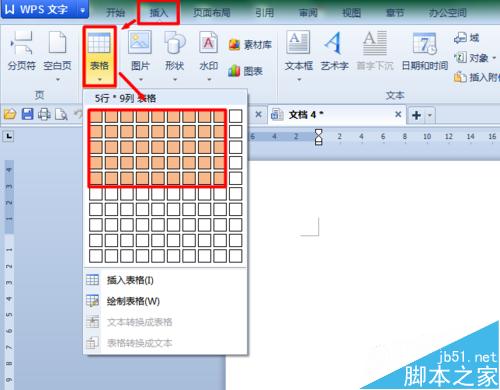Viewport: 500px width, 390px height.
Task: Expand the 水印 dropdown arrow
Action: [209, 80]
